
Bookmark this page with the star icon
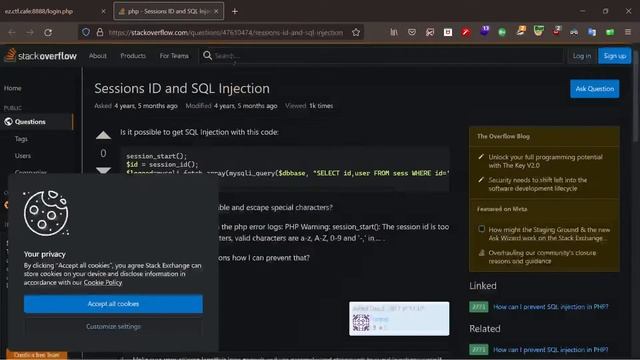[356, 32]
